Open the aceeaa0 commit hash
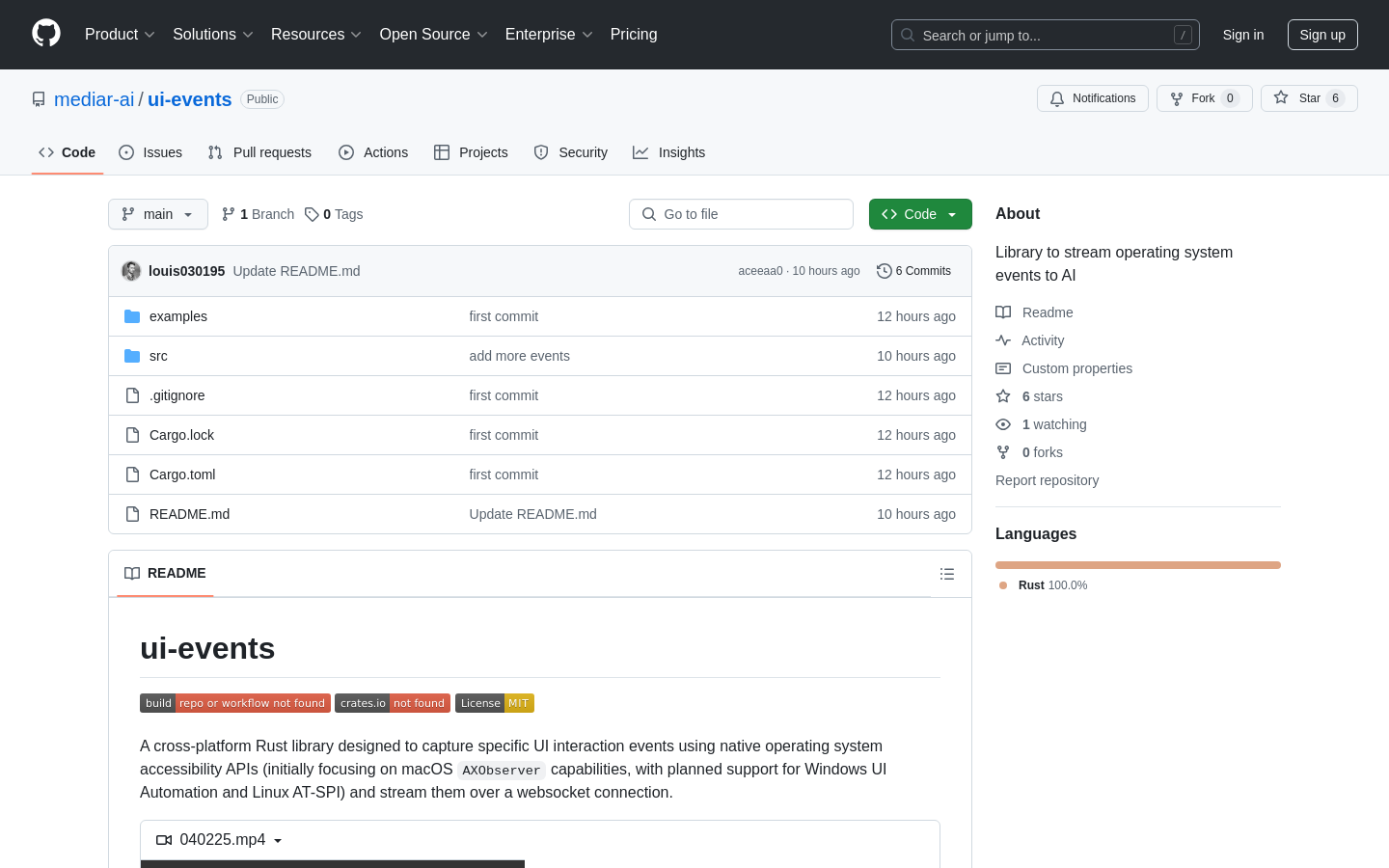This screenshot has width=1389, height=868. (x=760, y=271)
